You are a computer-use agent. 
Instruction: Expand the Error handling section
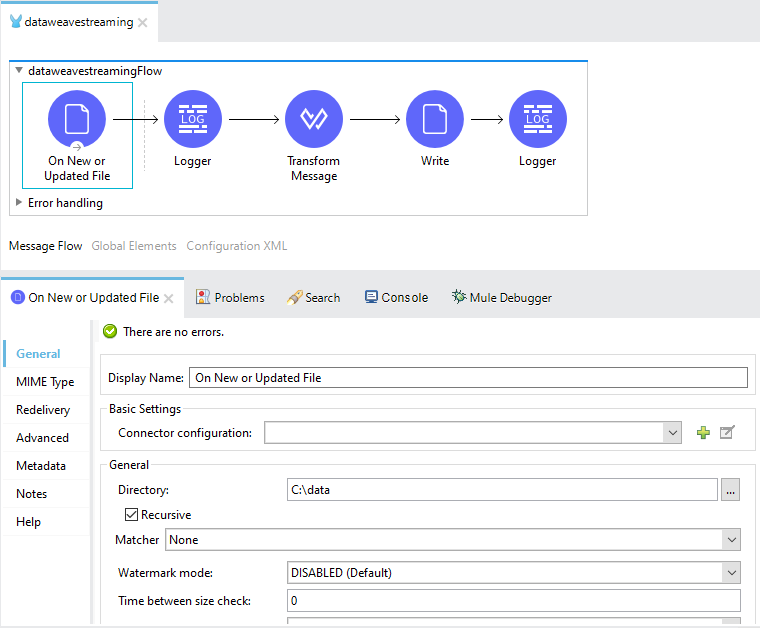tap(19, 202)
